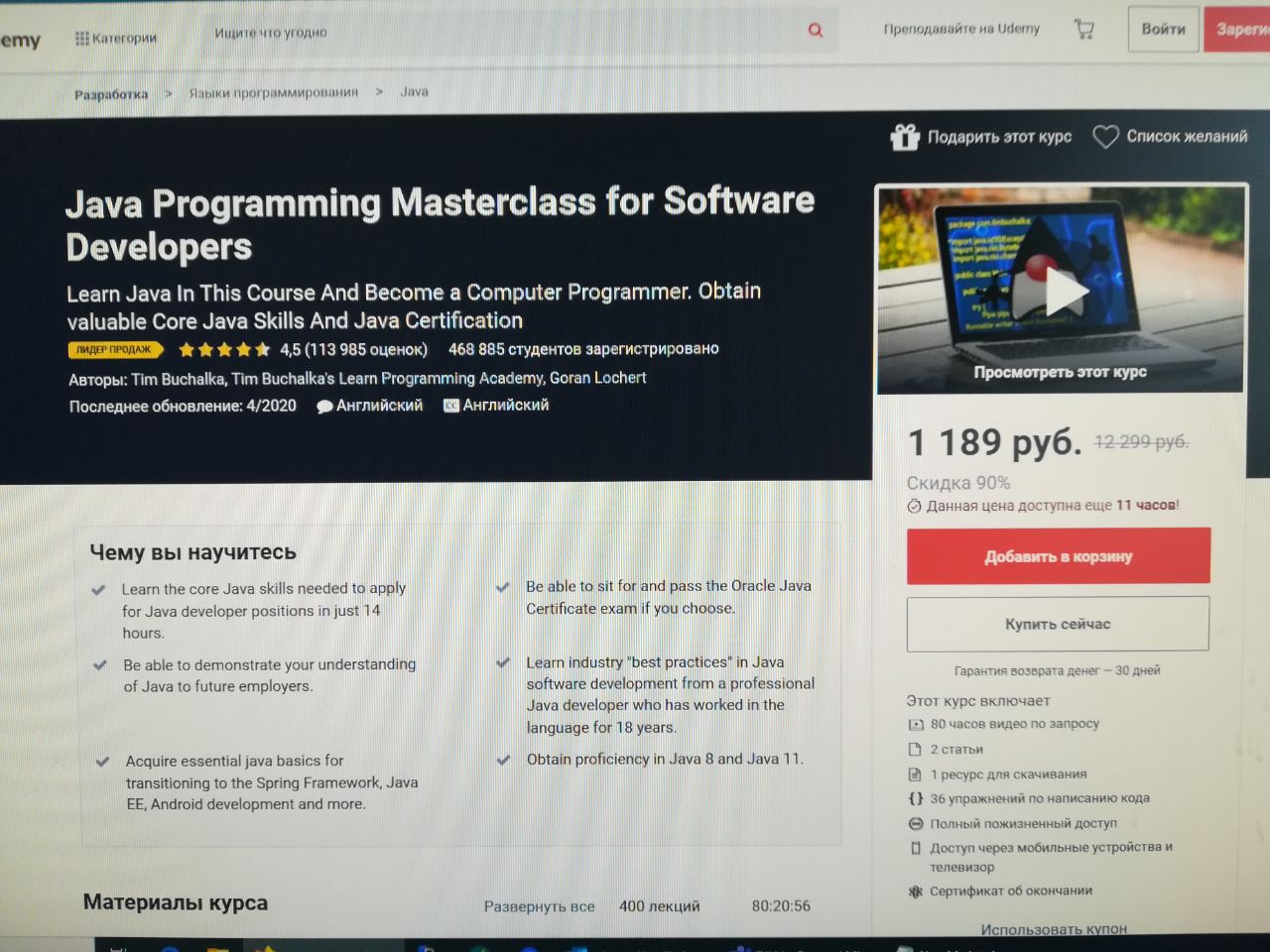Screen dimensions: 1270x952
Task: Click the speech bubble language icon
Action: pos(323,407)
